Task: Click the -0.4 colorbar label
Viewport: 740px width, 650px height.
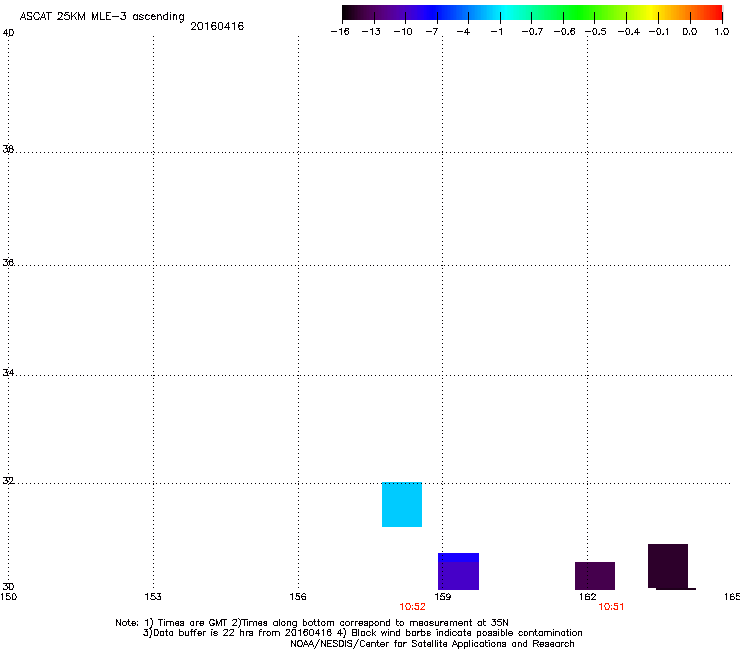Action: pos(629,32)
